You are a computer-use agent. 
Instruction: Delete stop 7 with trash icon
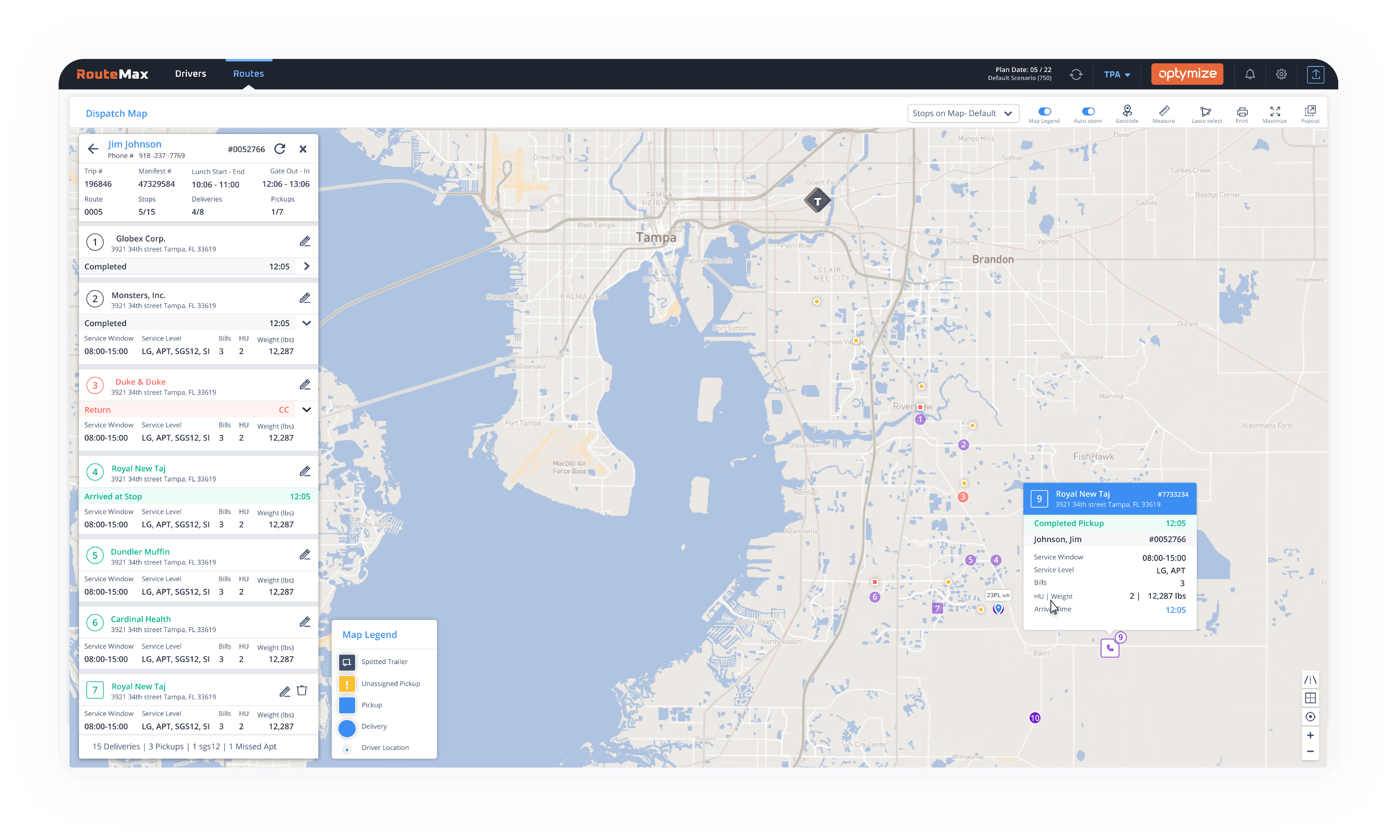[302, 691]
